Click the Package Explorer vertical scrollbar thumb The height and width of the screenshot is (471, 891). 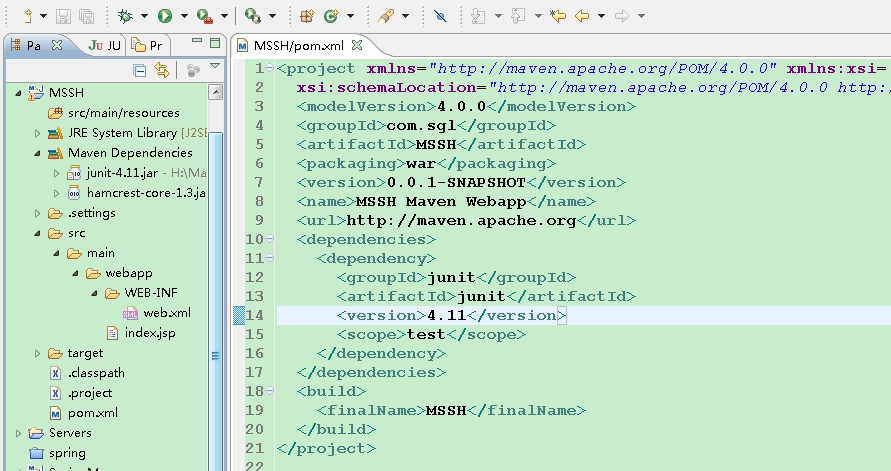pos(215,300)
